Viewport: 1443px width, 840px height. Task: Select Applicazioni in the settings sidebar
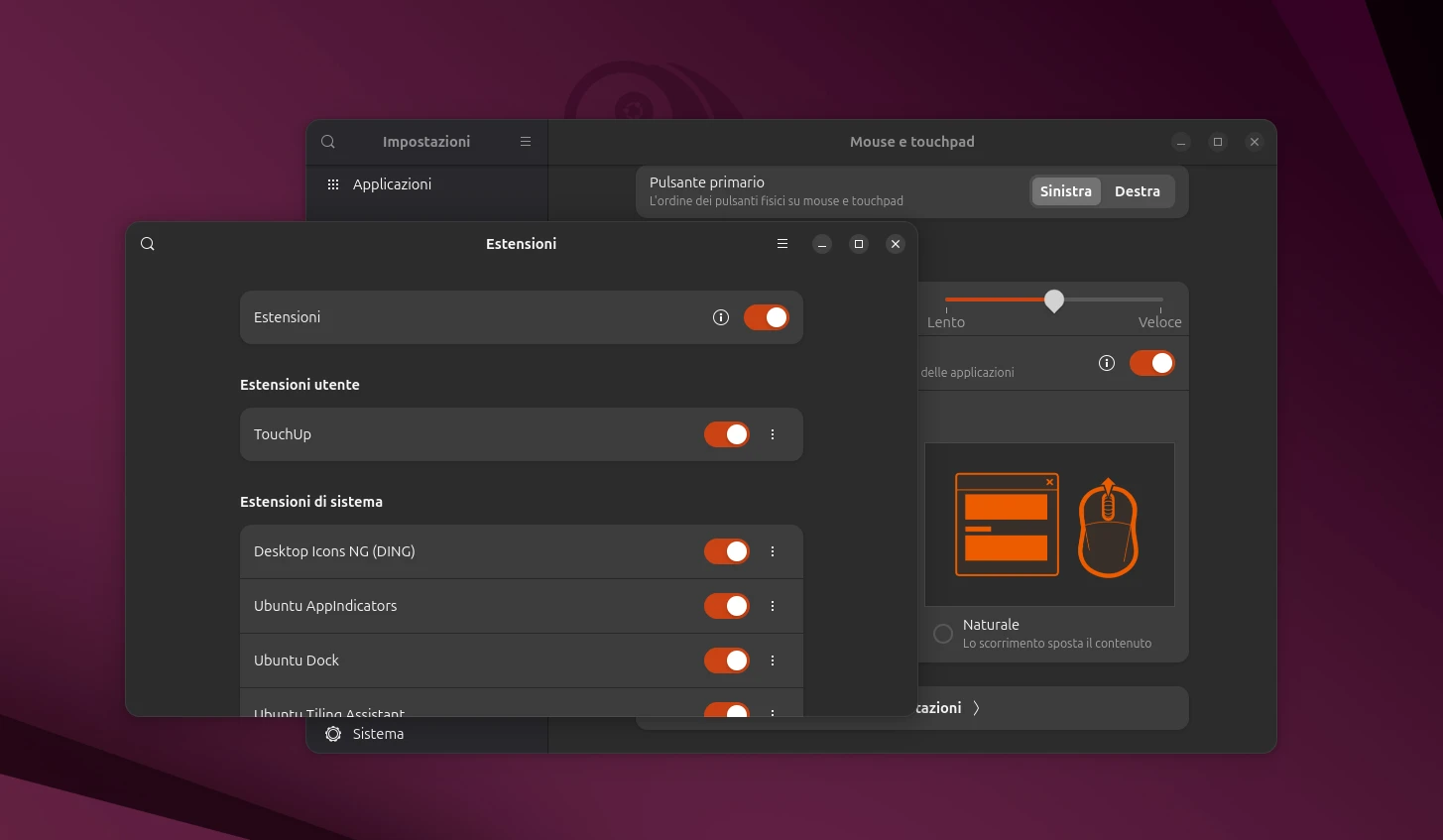pyautogui.click(x=393, y=183)
